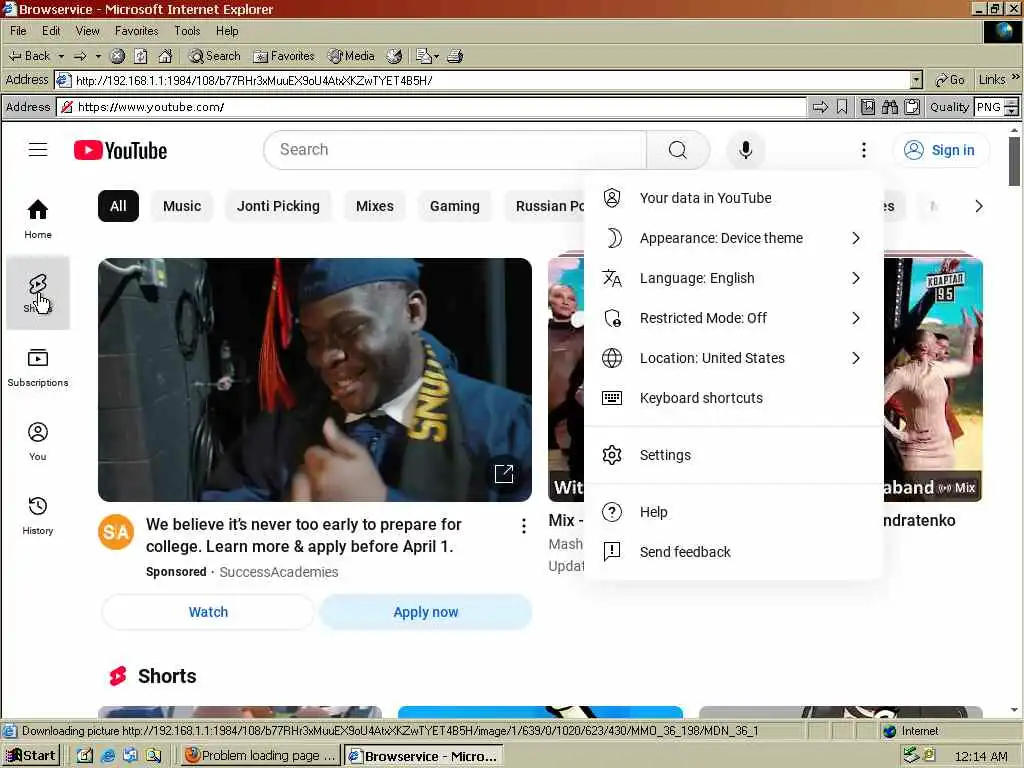The image size is (1024, 768).
Task: Open Subscriptions in the sidebar
Action: click(38, 368)
